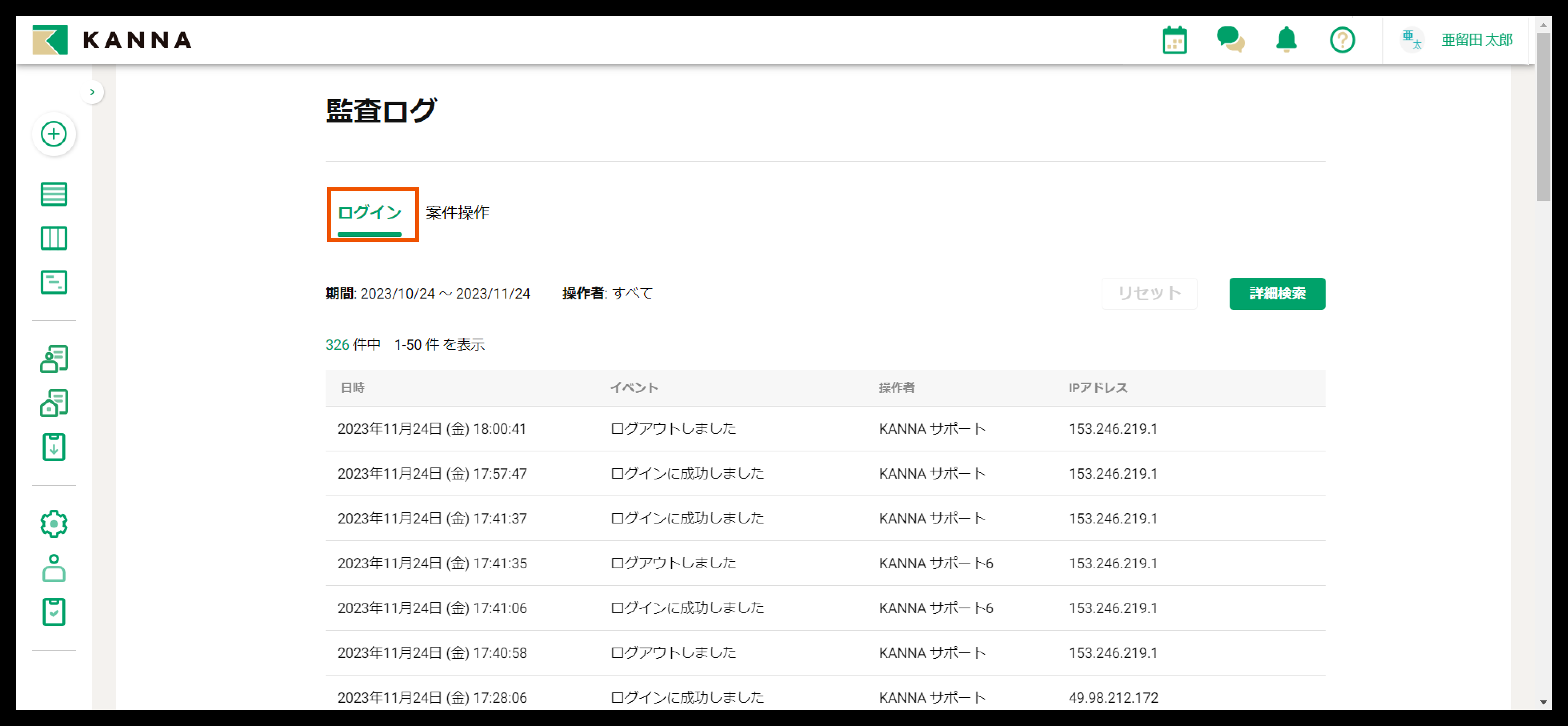The width and height of the screenshot is (1568, 726).
Task: Open the chat messages icon
Action: click(x=1230, y=40)
